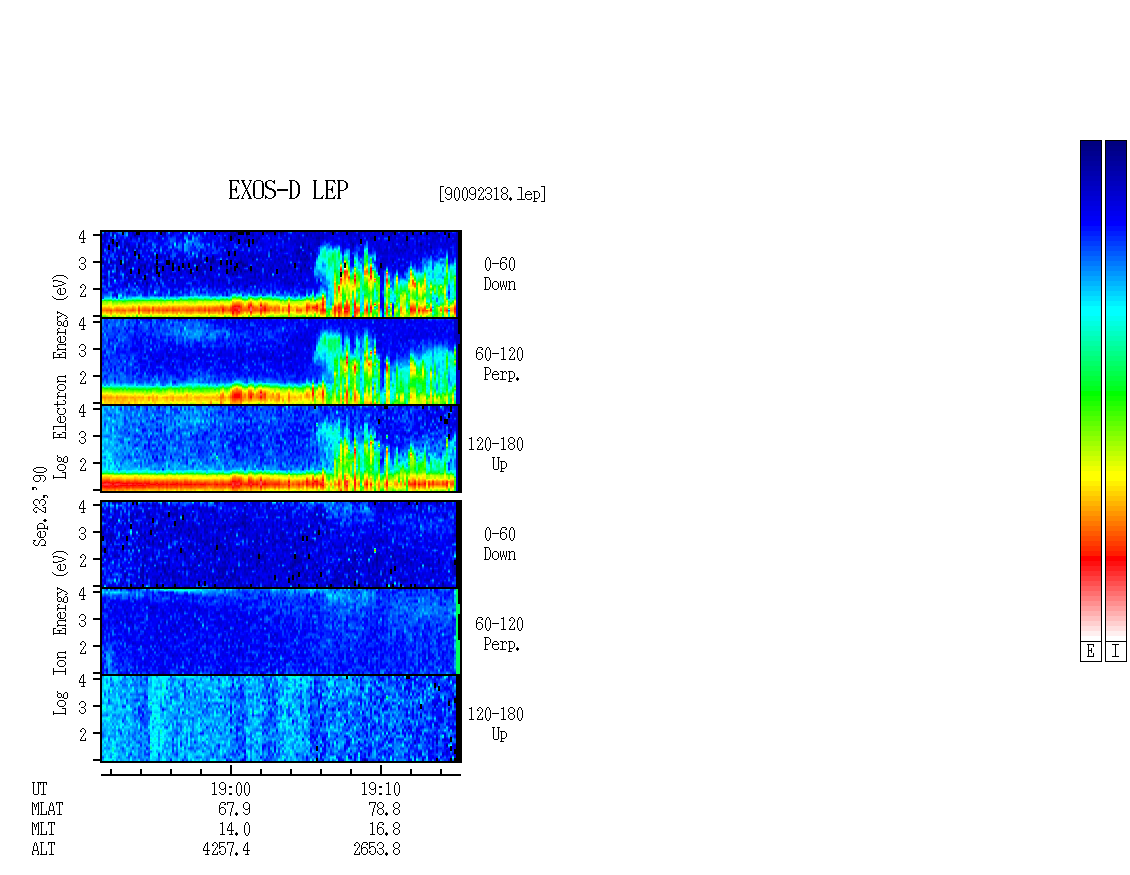The width and height of the screenshot is (1130, 875).
Task: Click the 19:00 UT time label
Action: tap(231, 789)
